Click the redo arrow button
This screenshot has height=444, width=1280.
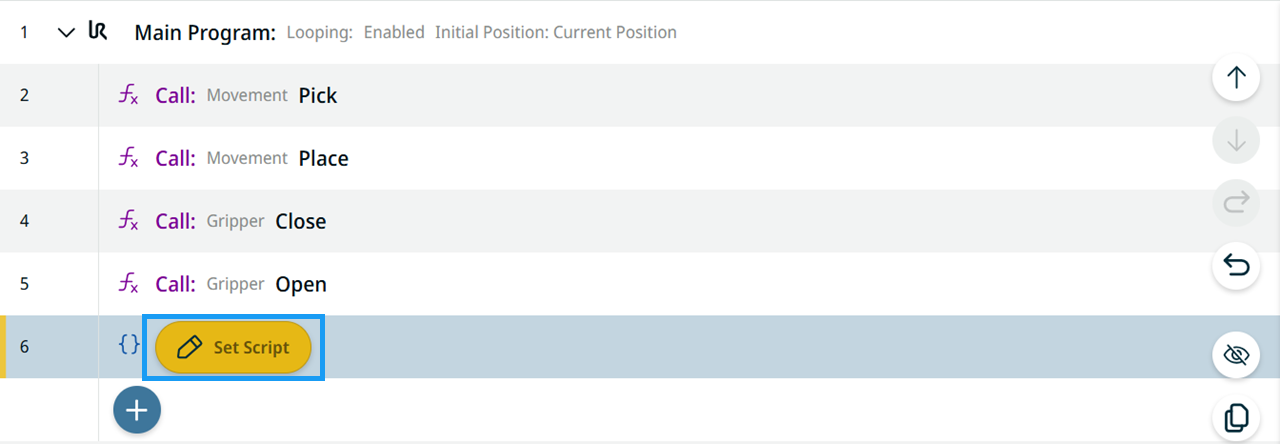click(1236, 204)
